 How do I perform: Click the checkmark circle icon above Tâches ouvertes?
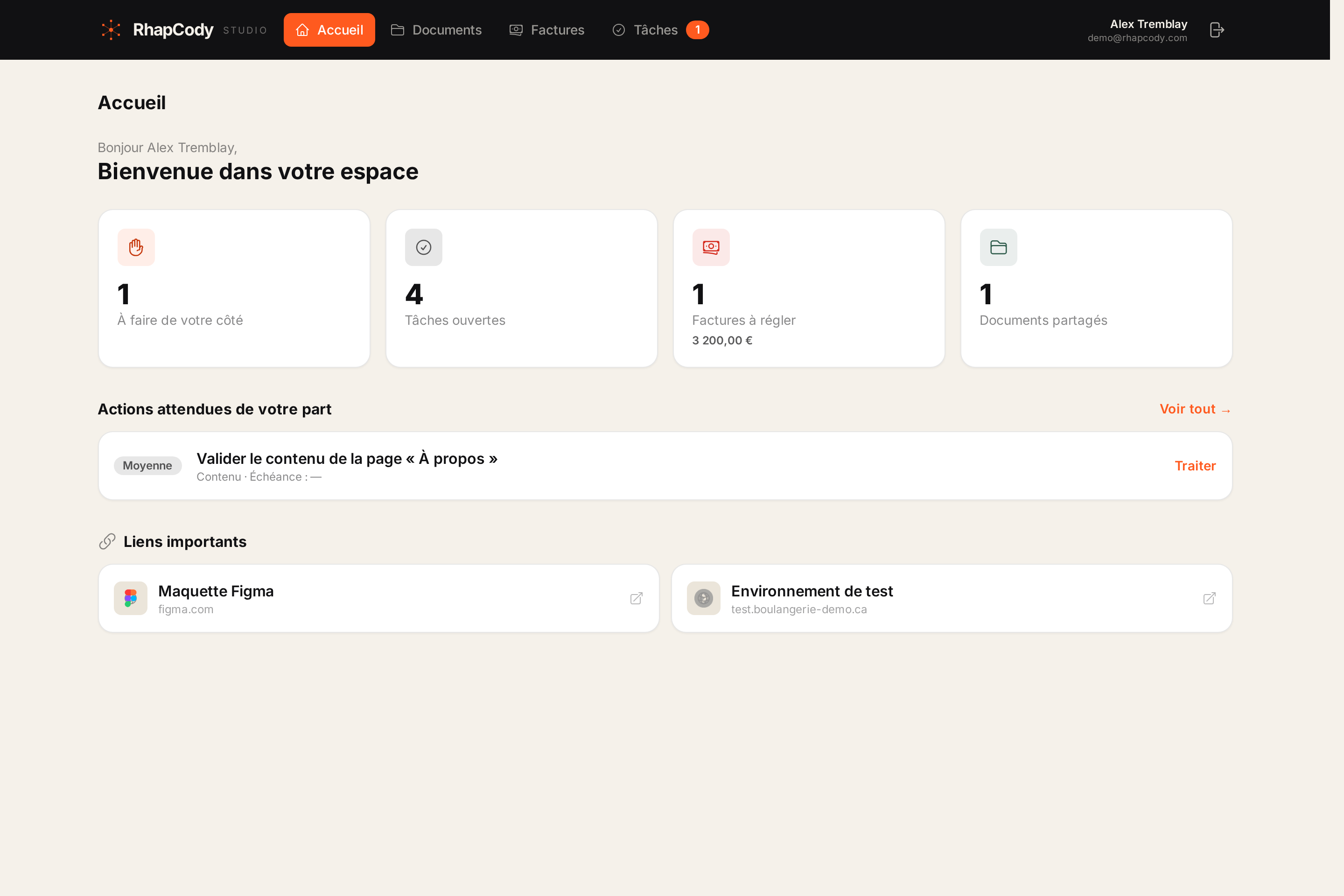(x=423, y=247)
